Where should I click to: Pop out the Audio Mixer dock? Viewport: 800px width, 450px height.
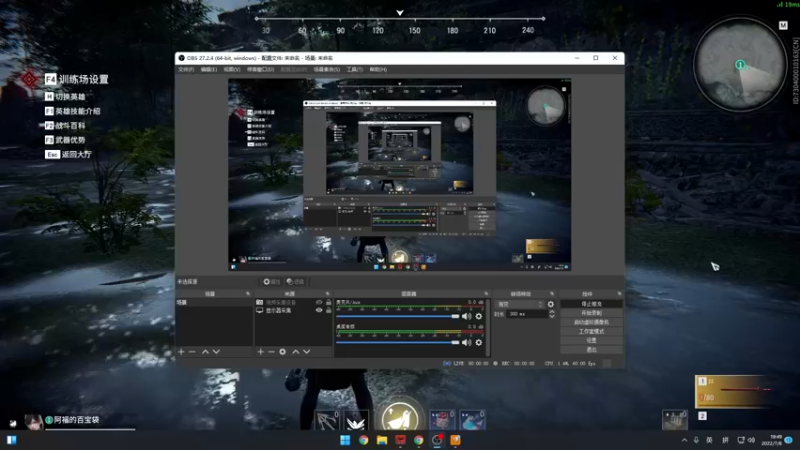click(x=486, y=294)
